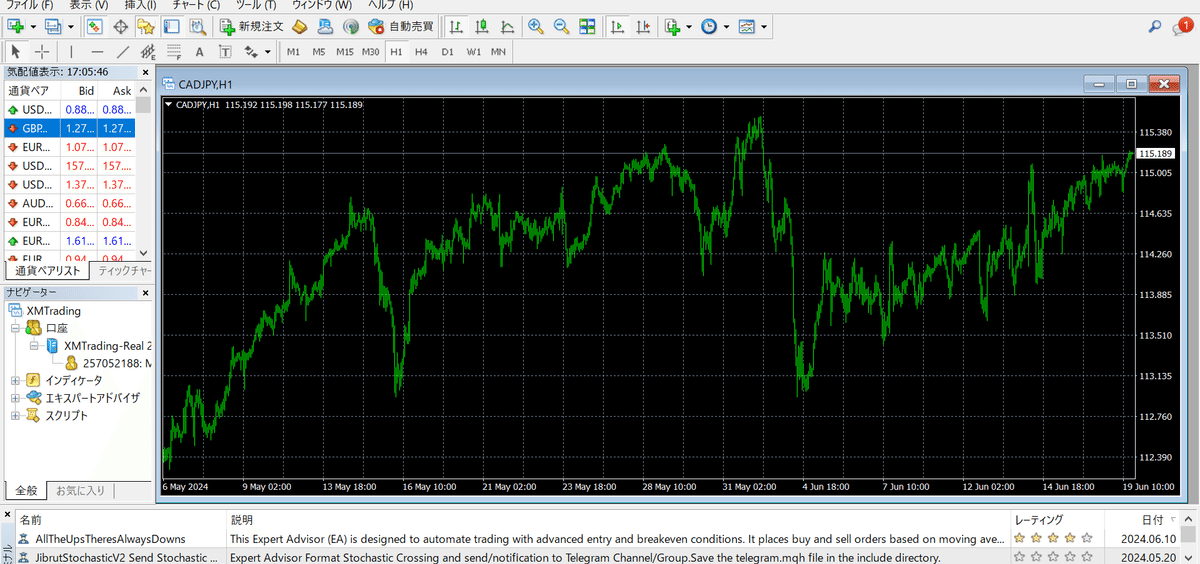
Task: Switch to M15 timeframe
Action: point(345,51)
